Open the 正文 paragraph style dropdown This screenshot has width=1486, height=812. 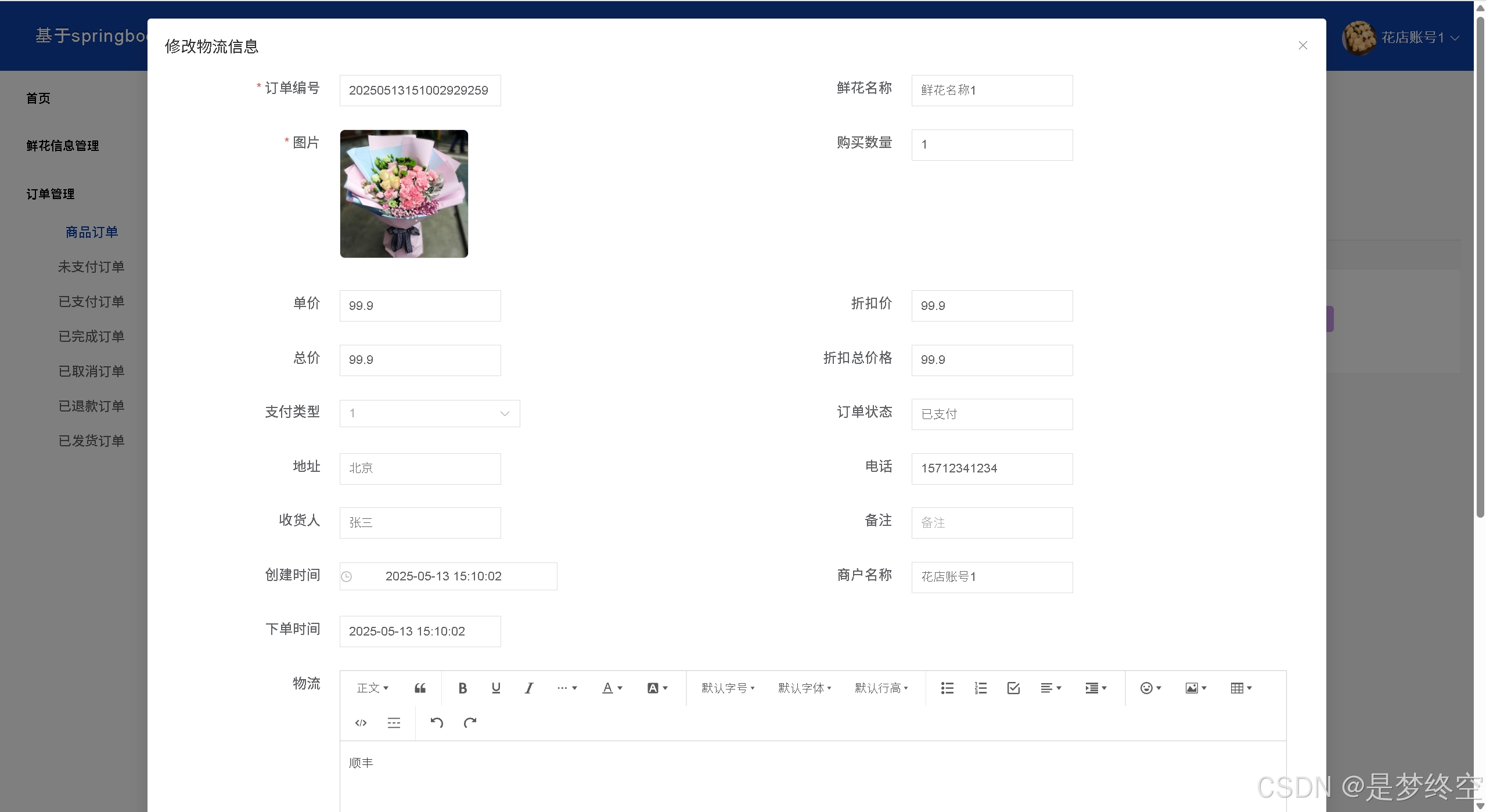click(372, 688)
